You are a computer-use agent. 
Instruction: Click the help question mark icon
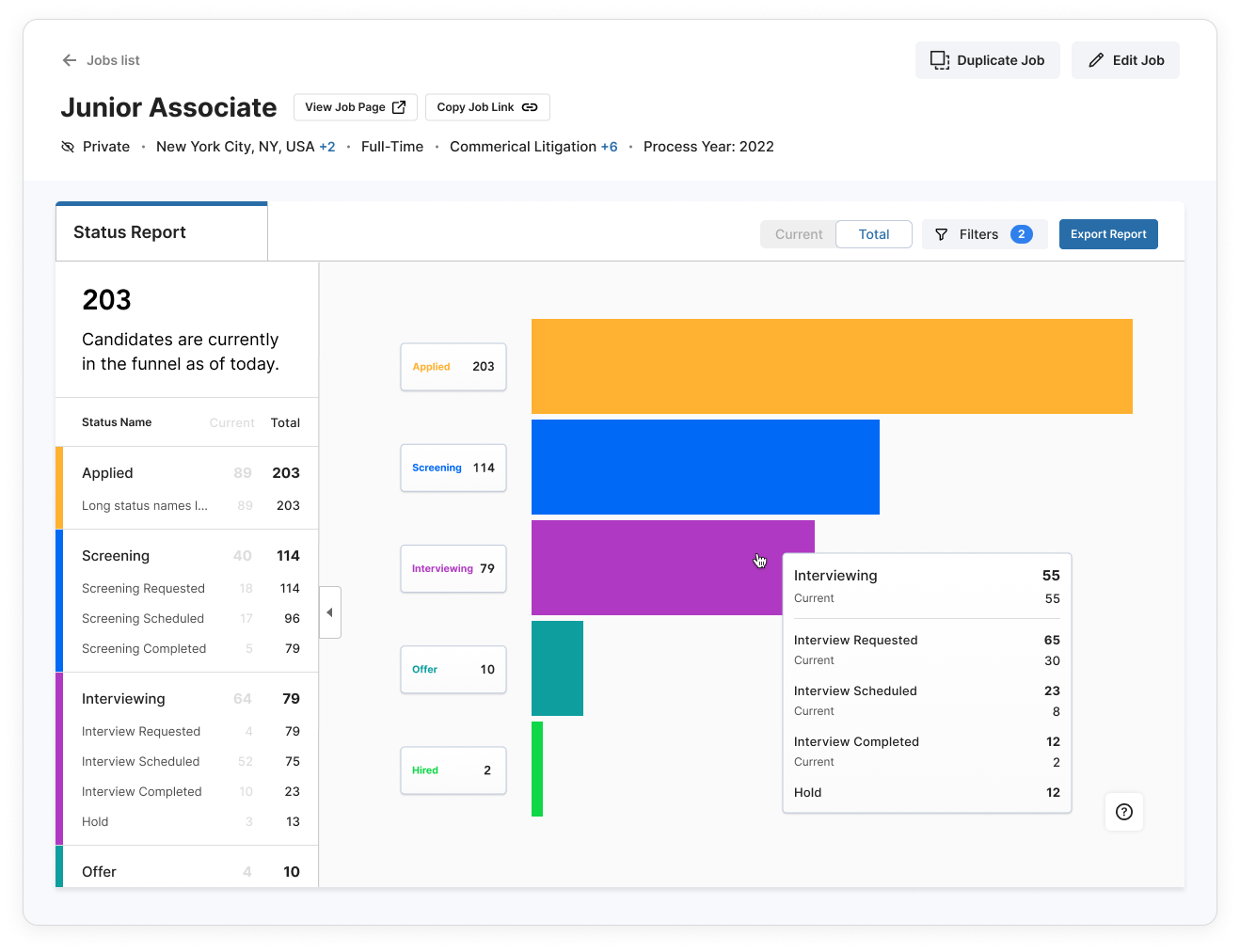(x=1123, y=811)
